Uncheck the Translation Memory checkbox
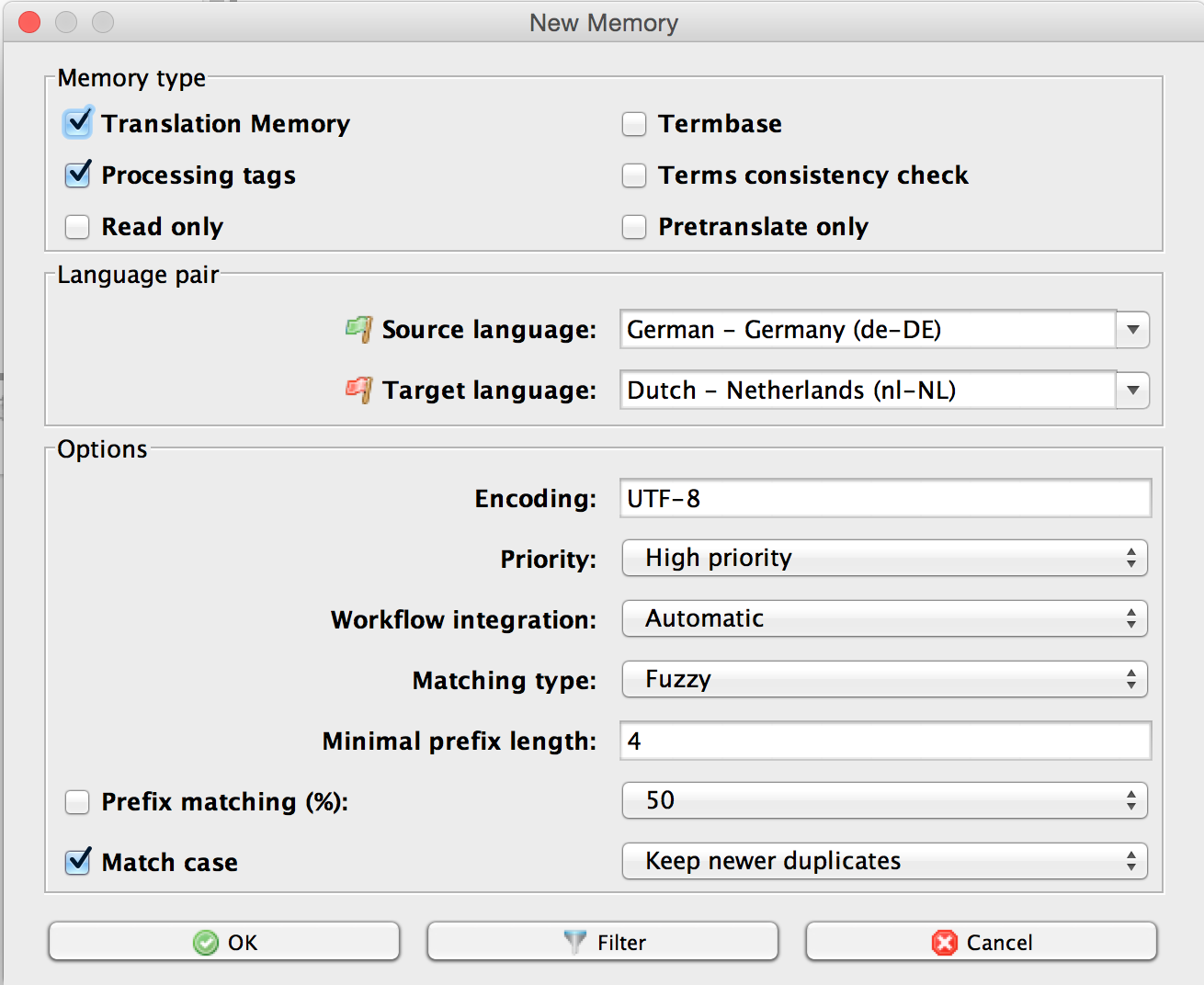Screen dimensions: 1204x985 point(78,123)
